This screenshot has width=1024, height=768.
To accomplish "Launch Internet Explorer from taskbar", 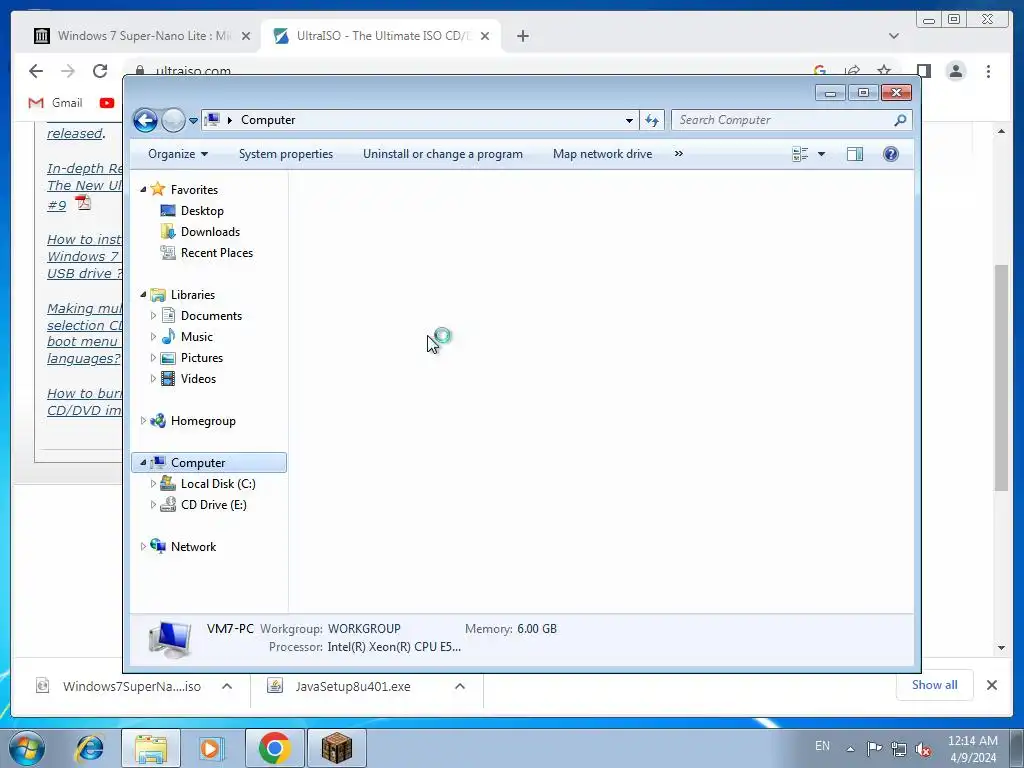I will [89, 748].
